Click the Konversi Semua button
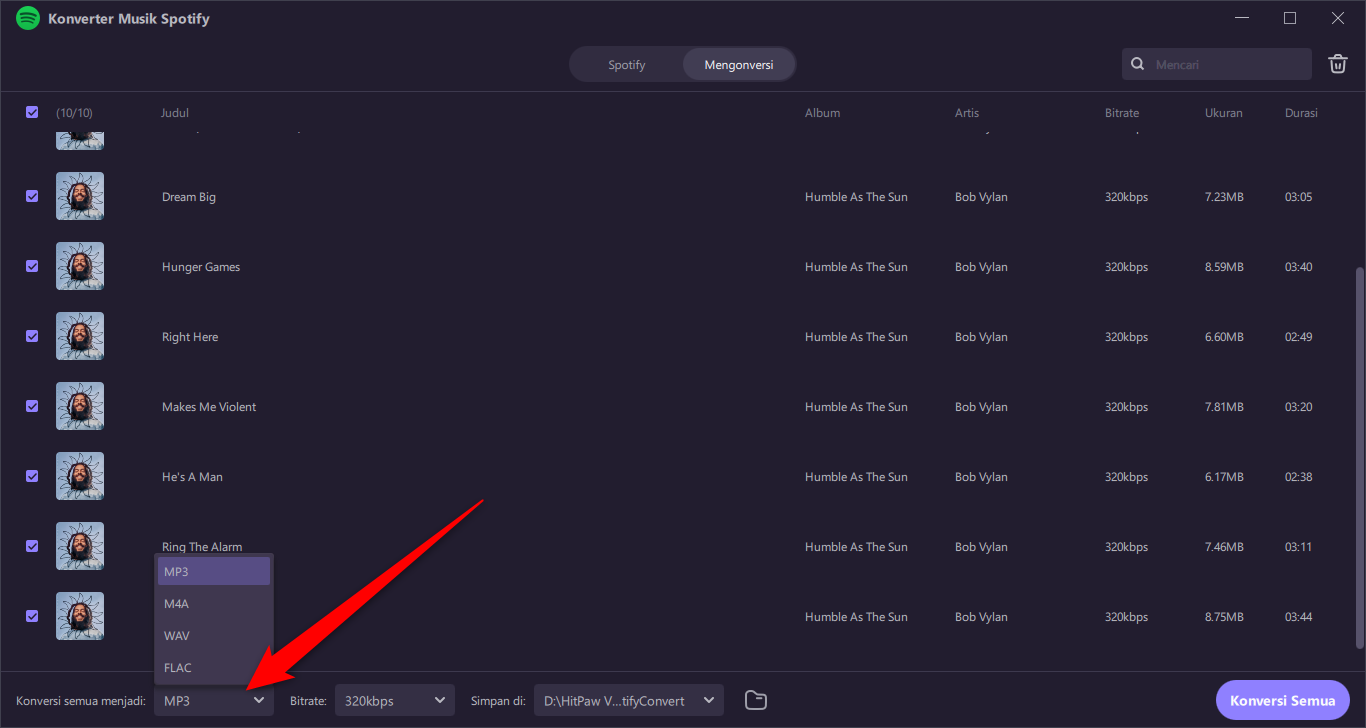 (x=1283, y=700)
